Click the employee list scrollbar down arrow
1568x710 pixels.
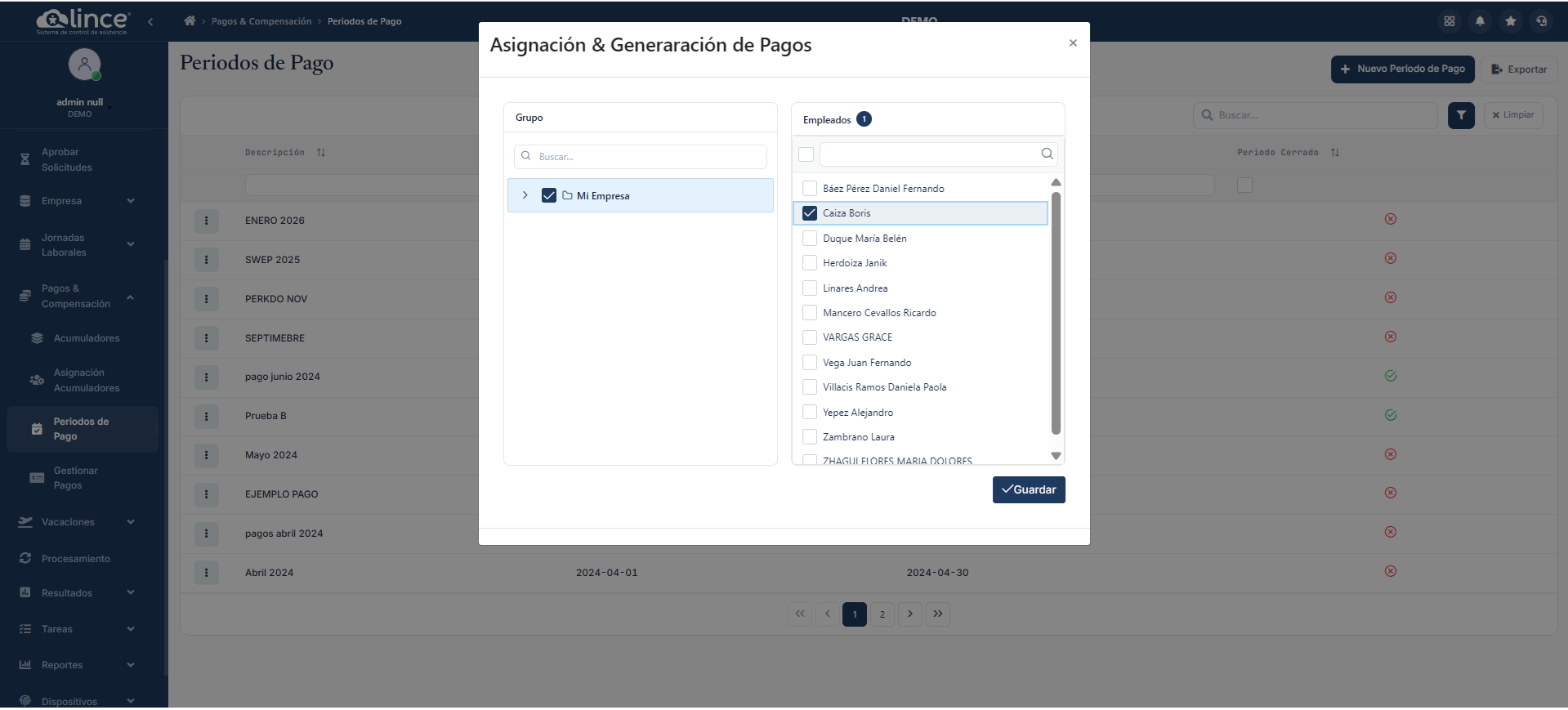(x=1056, y=456)
